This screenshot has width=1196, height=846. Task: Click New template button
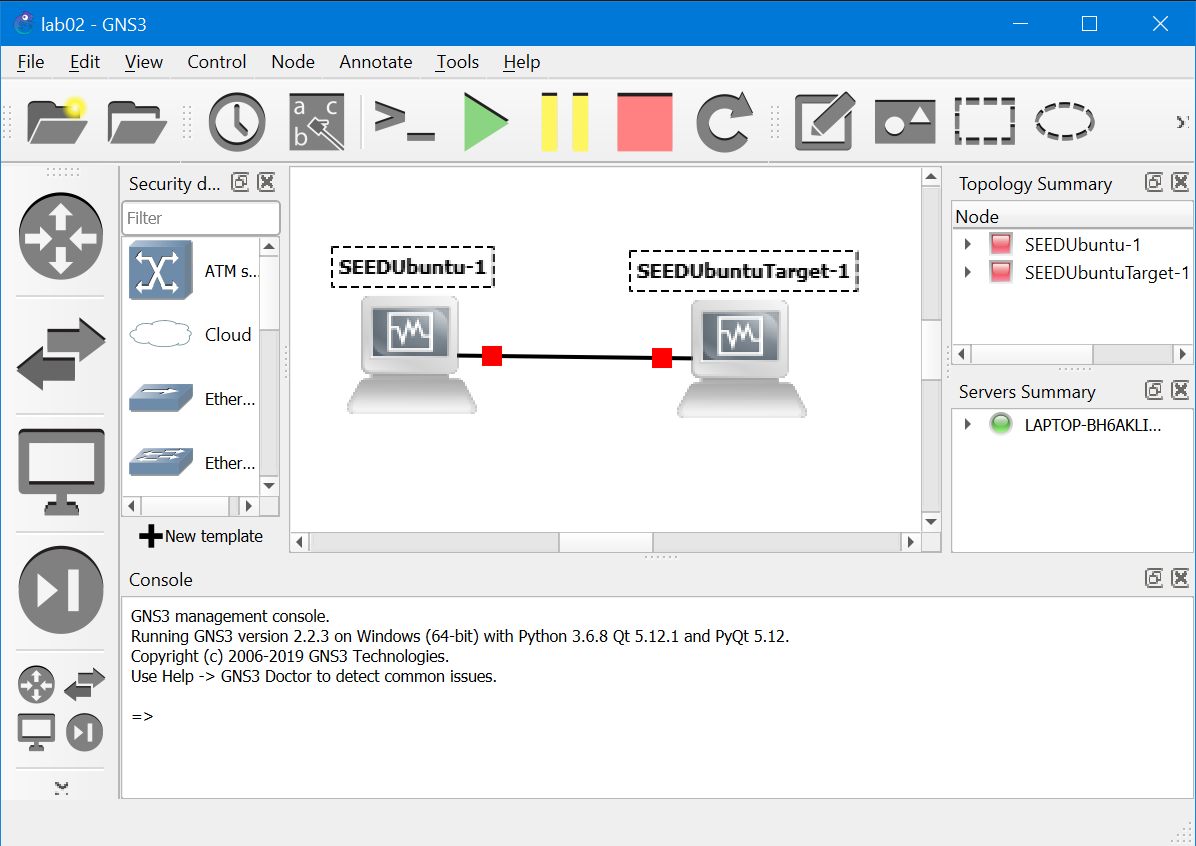[x=201, y=536]
